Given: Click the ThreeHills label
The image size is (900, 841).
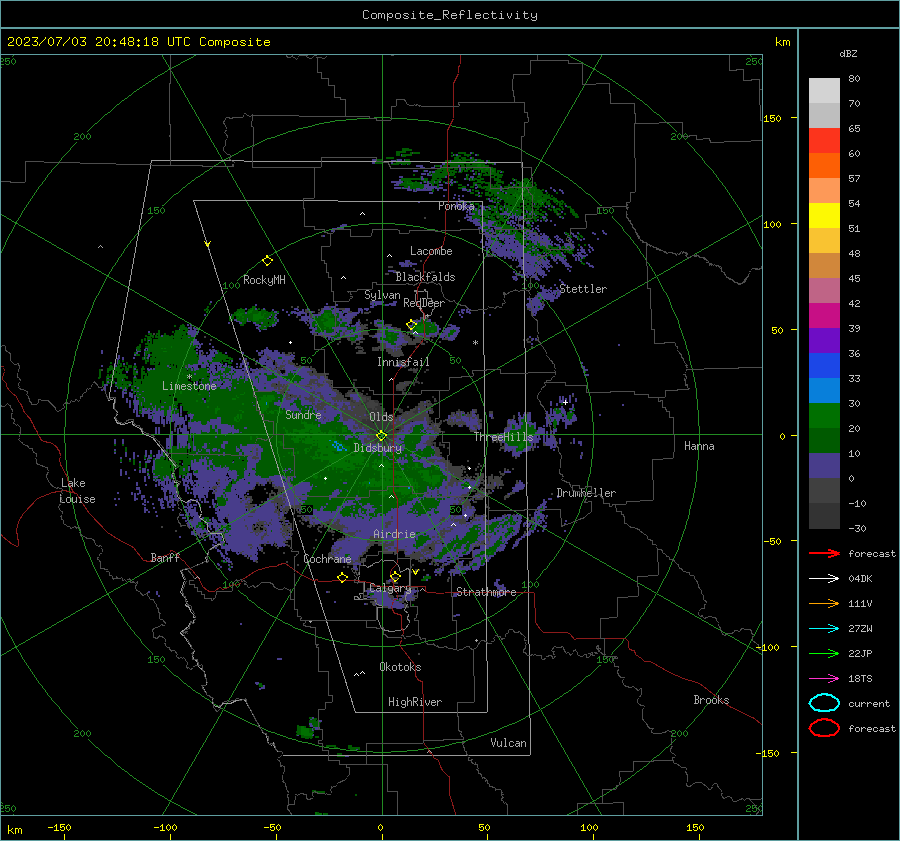Looking at the screenshot, I should pyautogui.click(x=503, y=437).
